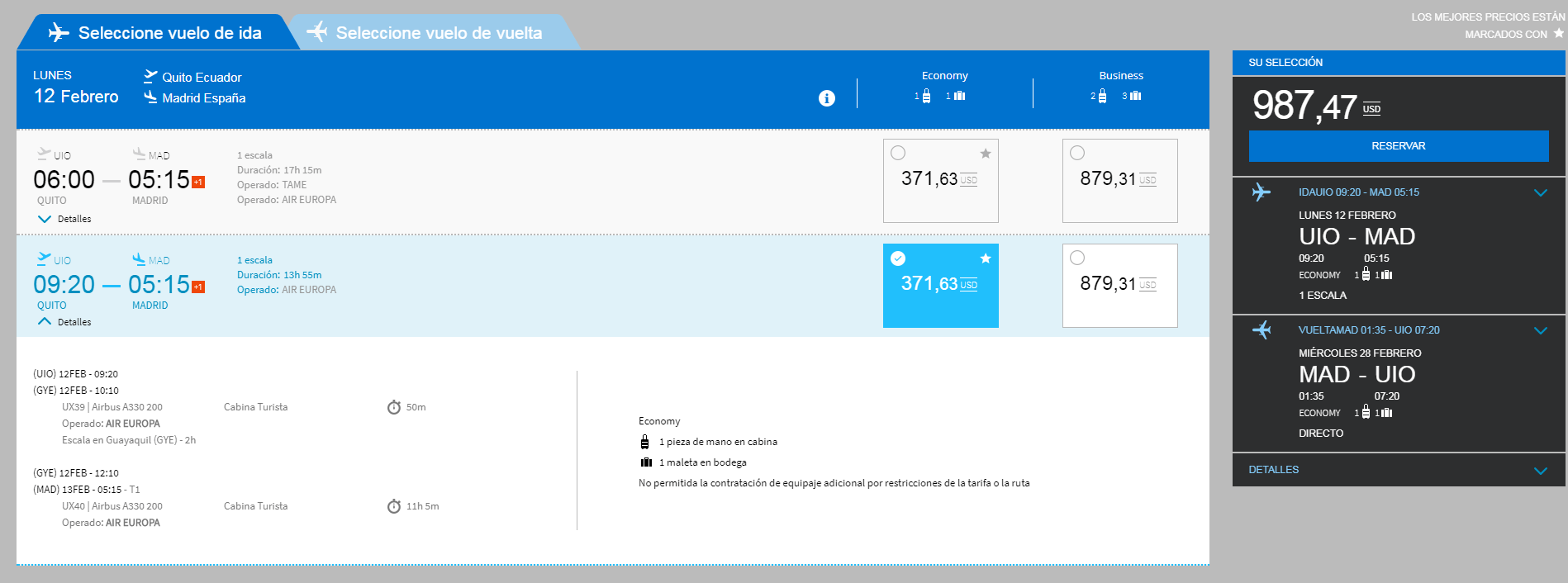1568x583 pixels.
Task: Click the stopwatch icon beside 11h 5m
Action: [394, 506]
